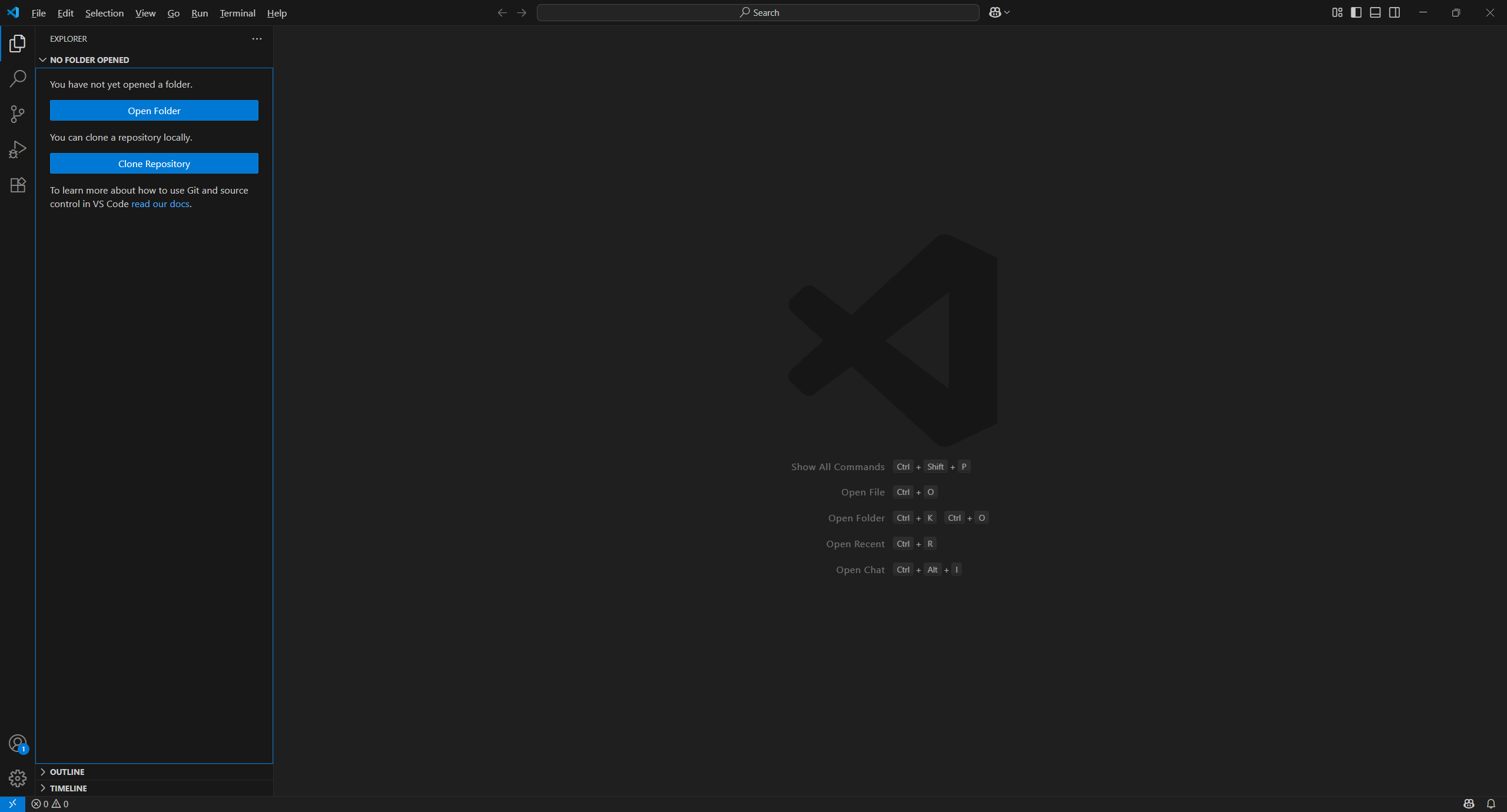
Task: Click the Copilot status icon in status bar
Action: 1469,804
